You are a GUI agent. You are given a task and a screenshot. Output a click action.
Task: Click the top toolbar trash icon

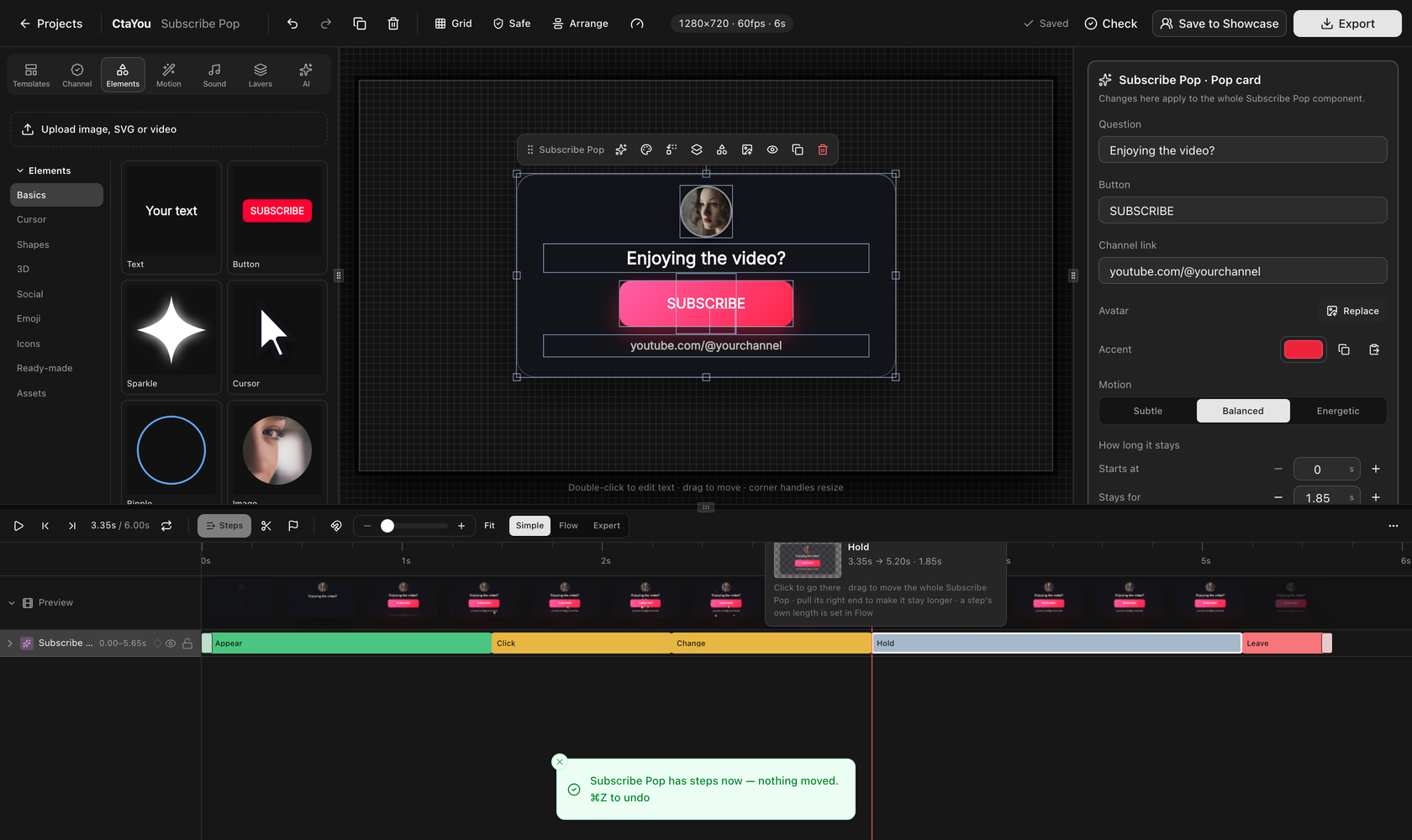point(393,24)
